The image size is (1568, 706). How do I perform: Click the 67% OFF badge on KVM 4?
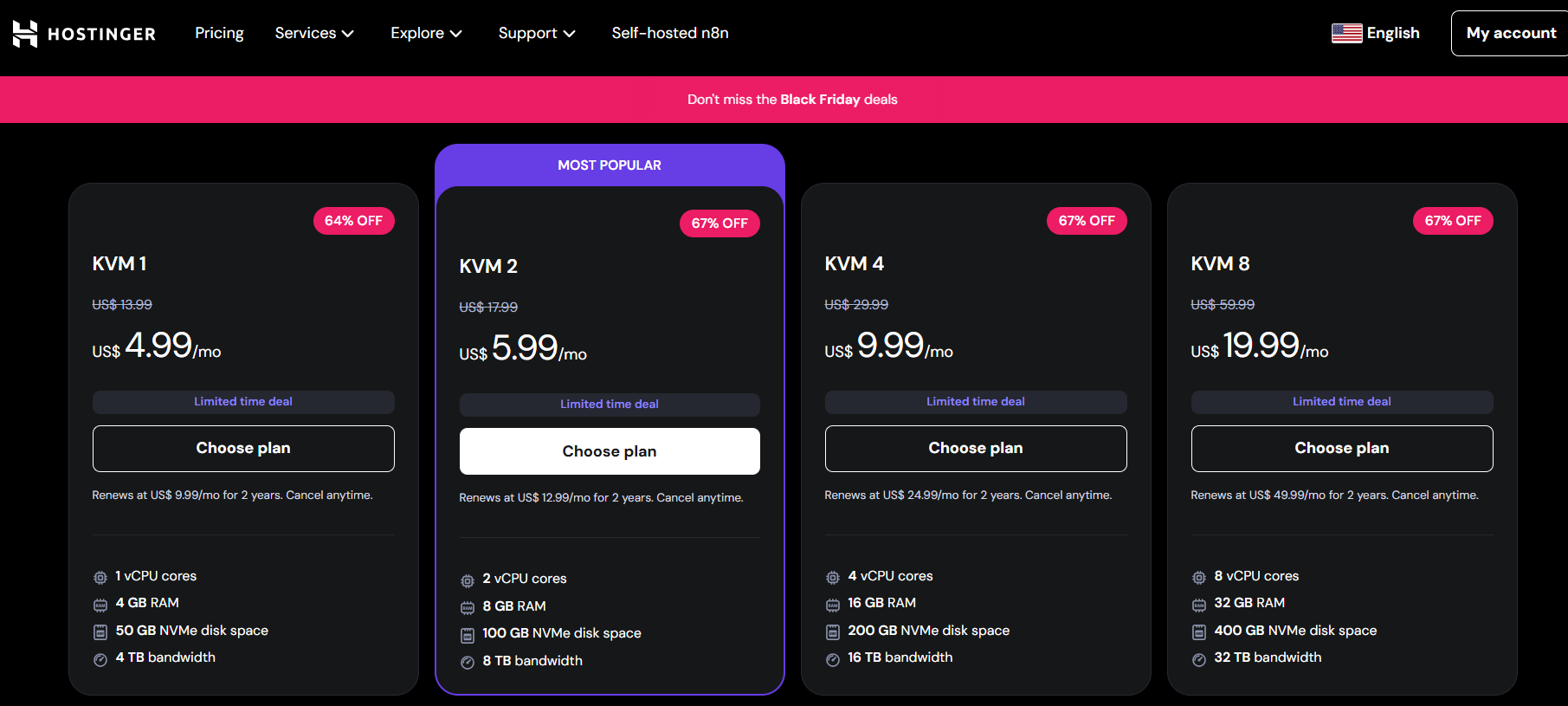[1087, 221]
